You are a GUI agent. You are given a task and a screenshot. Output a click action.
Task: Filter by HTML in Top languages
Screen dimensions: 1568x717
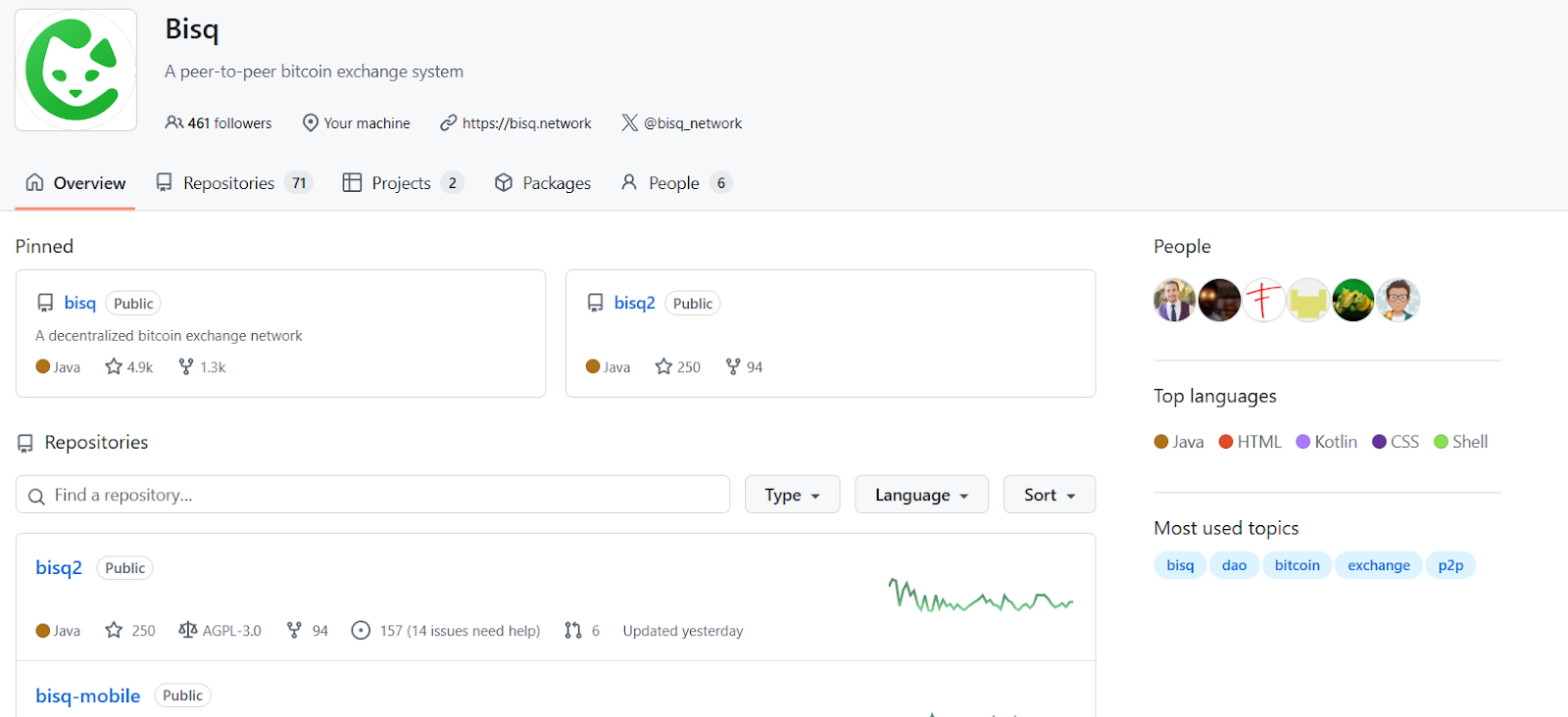(1249, 442)
